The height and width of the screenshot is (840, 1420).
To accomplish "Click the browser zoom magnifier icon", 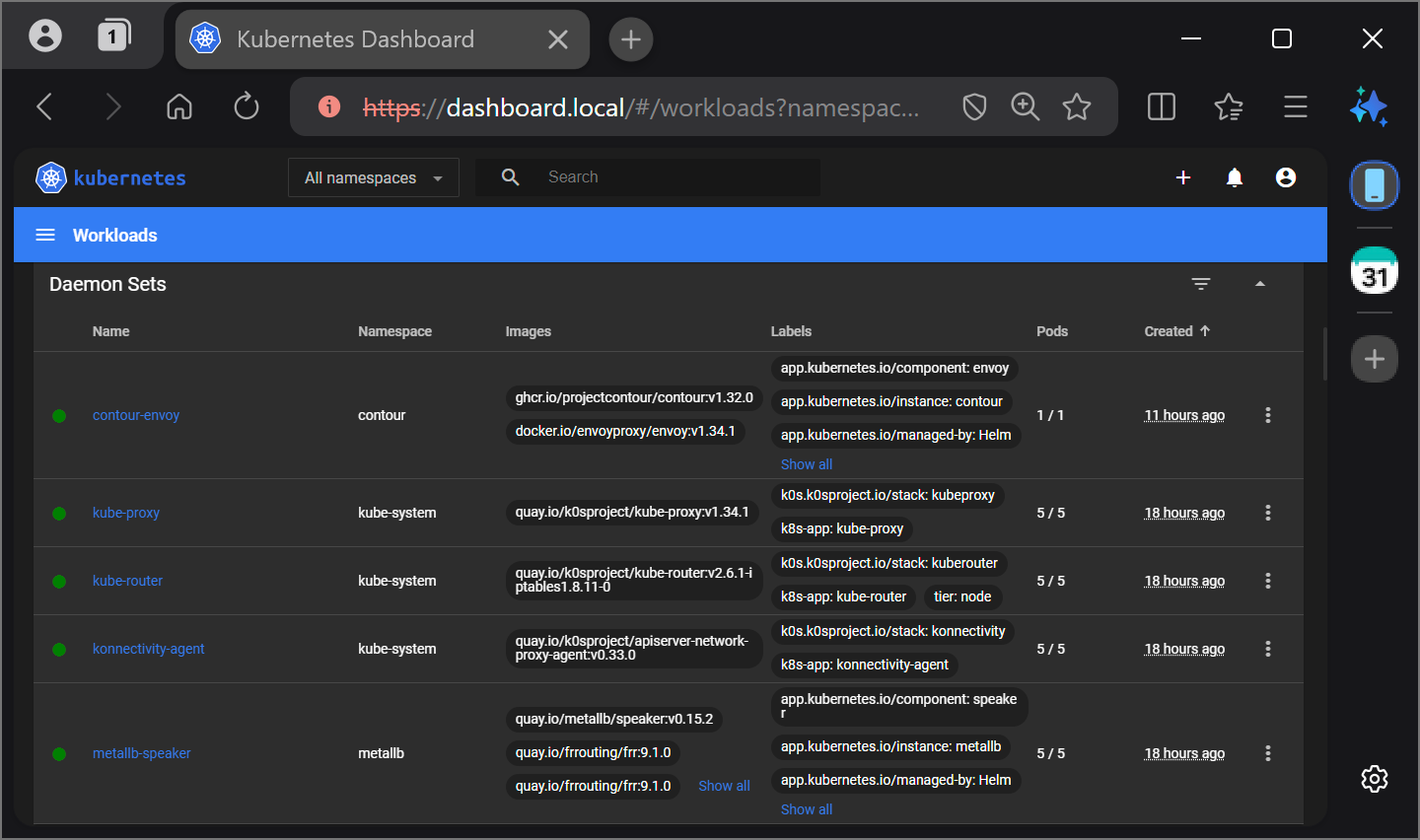I will (x=1026, y=106).
